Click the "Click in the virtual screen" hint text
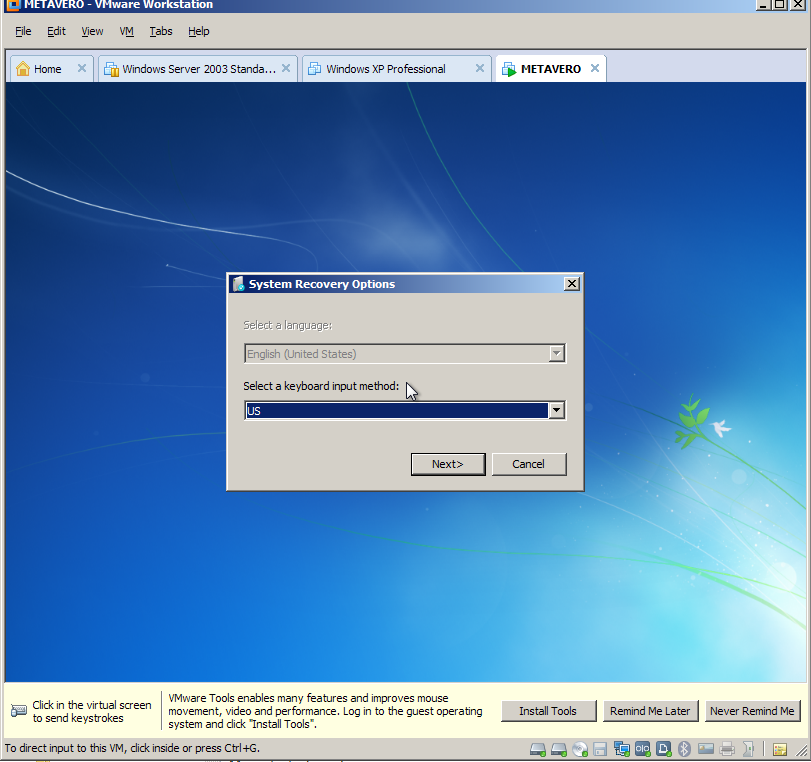The image size is (811, 762). [92, 711]
